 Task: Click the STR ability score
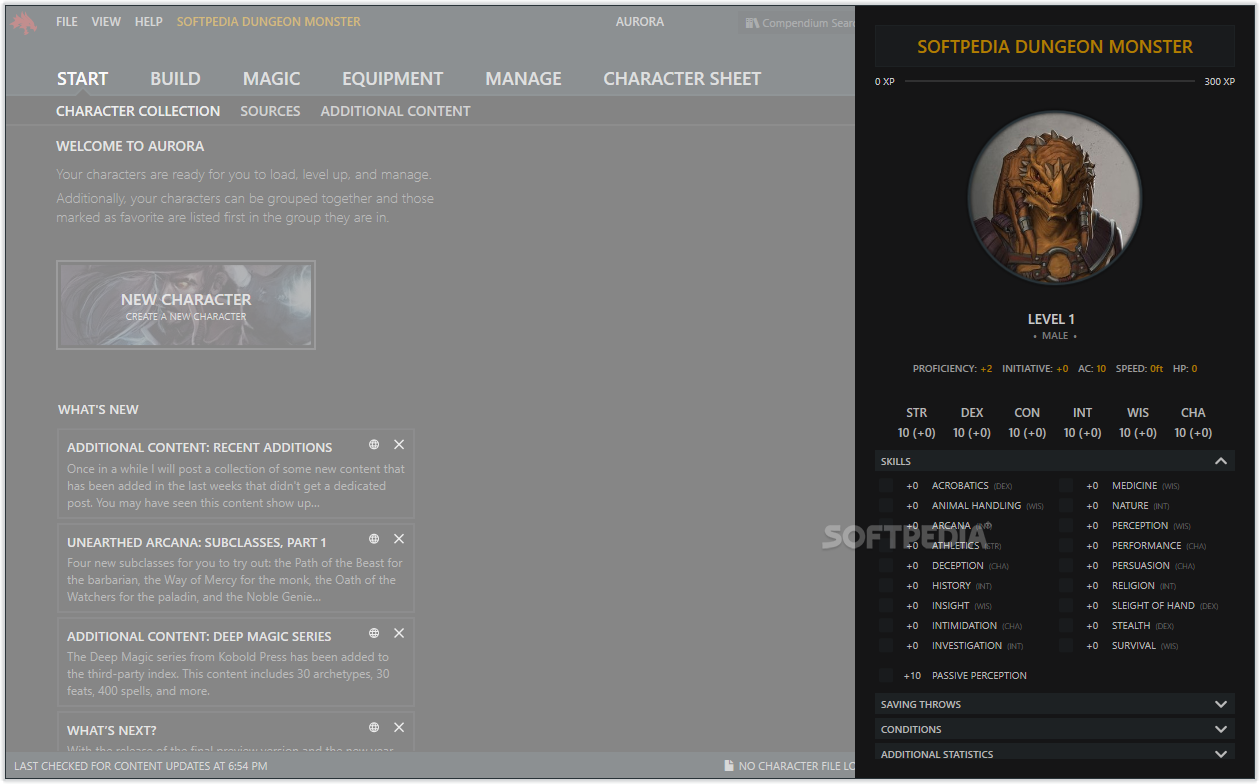coord(916,423)
